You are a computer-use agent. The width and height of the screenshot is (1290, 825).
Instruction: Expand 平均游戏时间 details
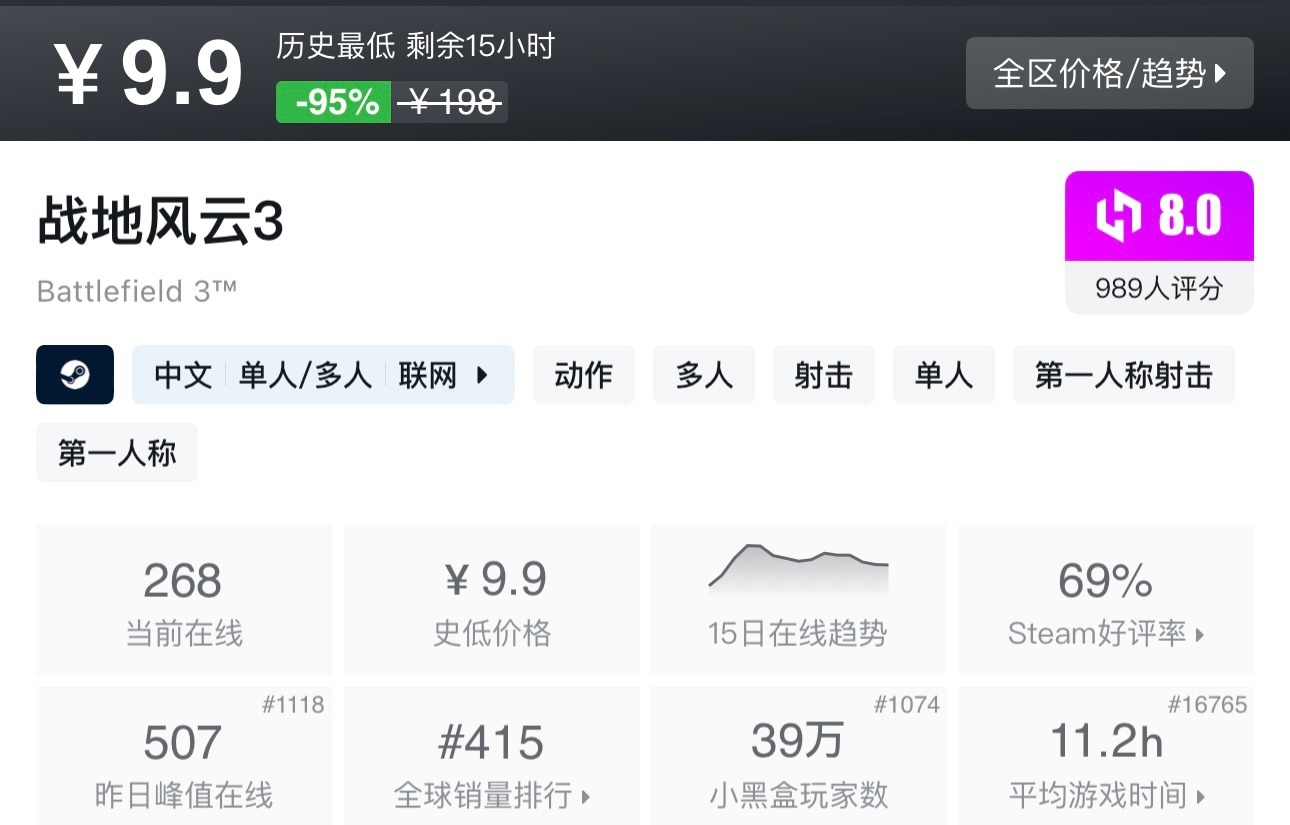coord(1104,796)
